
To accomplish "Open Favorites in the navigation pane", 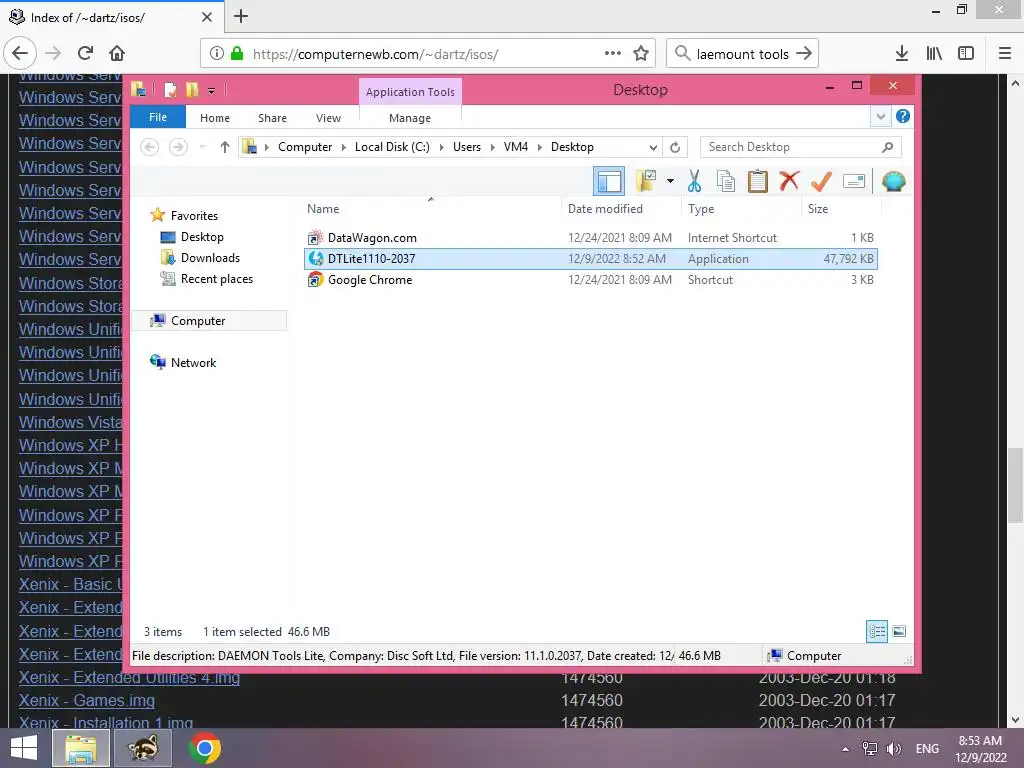I will pyautogui.click(x=194, y=216).
